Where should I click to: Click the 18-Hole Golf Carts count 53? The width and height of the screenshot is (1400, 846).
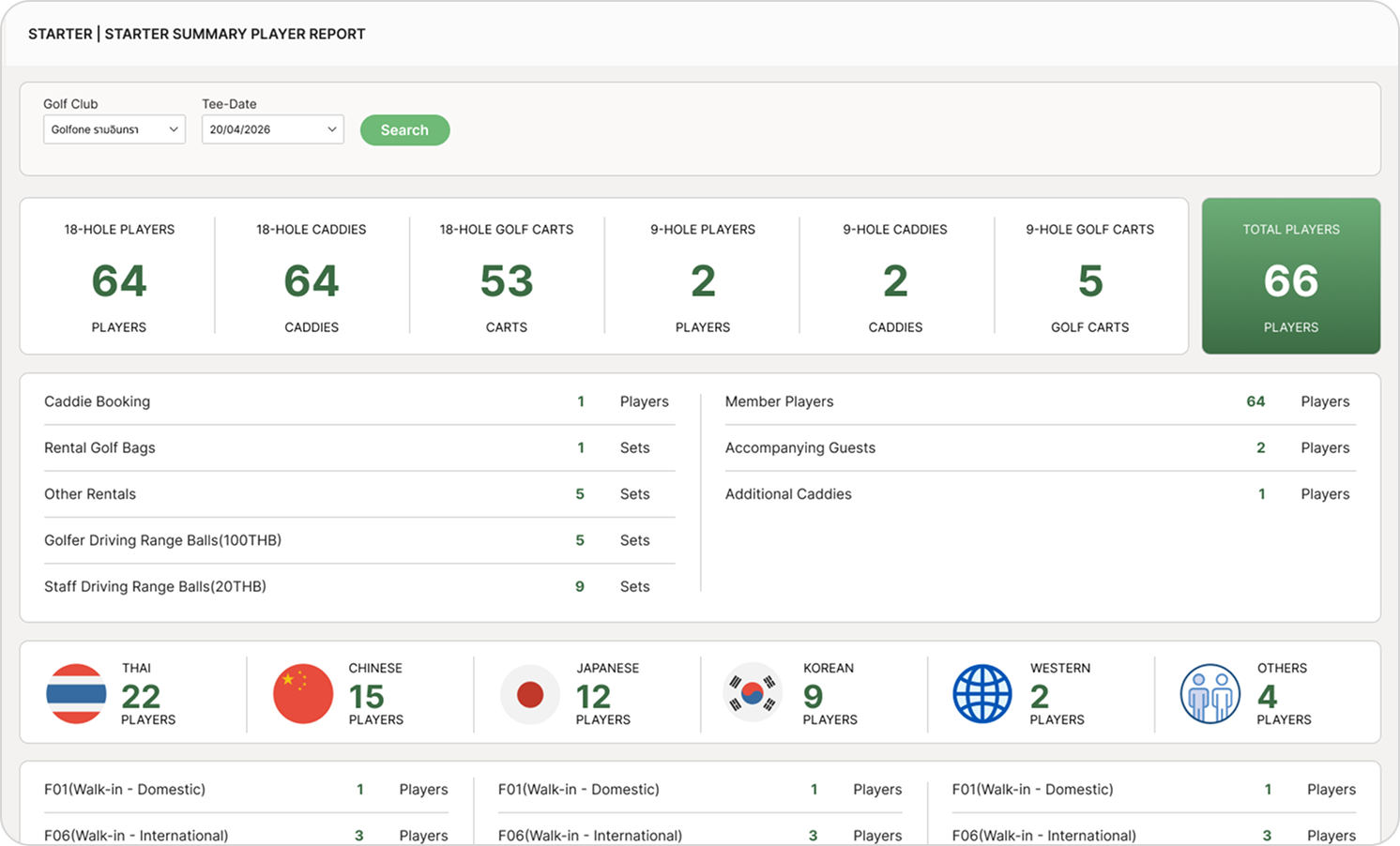(507, 281)
